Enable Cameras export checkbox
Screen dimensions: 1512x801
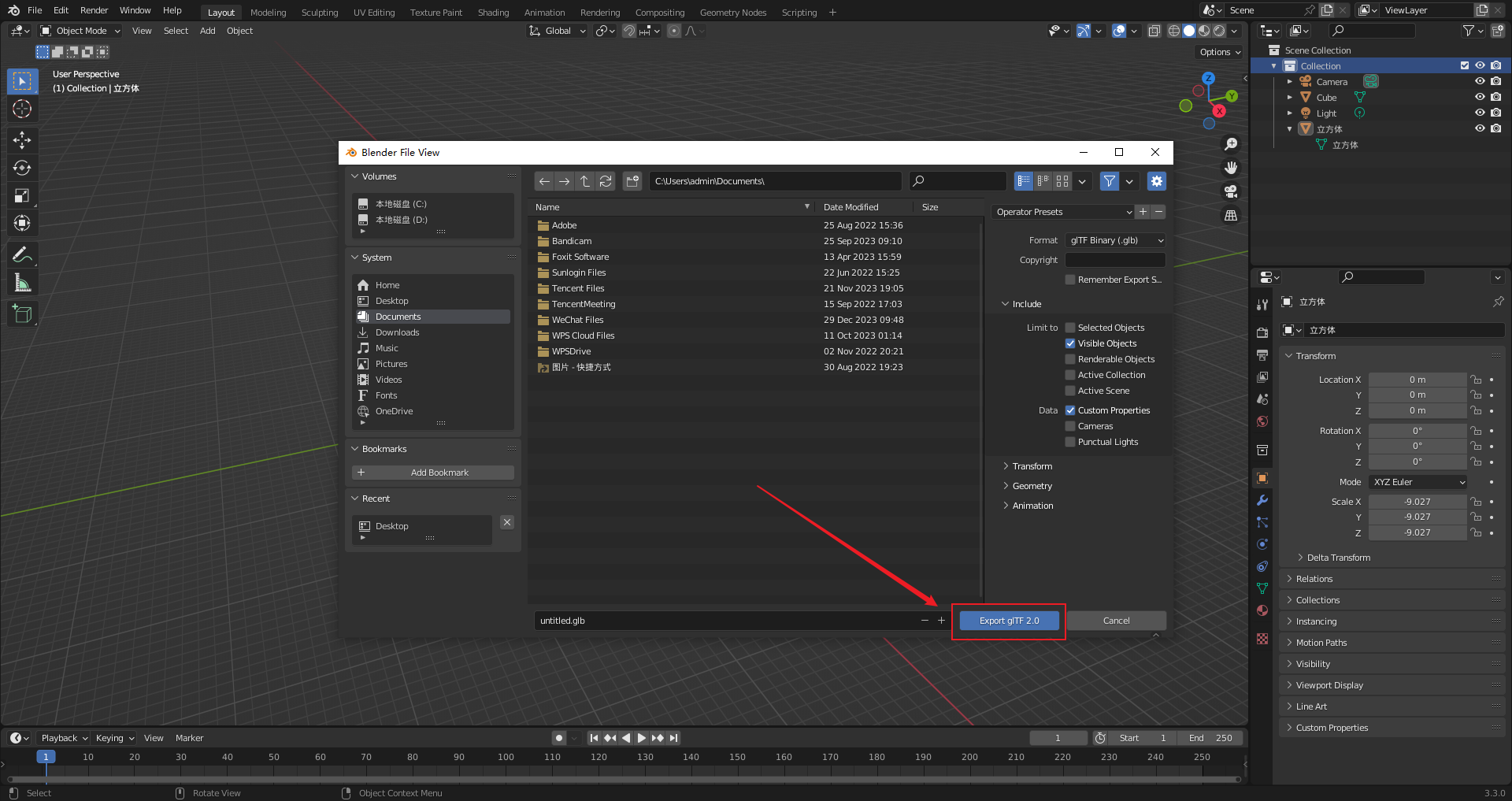(1070, 426)
